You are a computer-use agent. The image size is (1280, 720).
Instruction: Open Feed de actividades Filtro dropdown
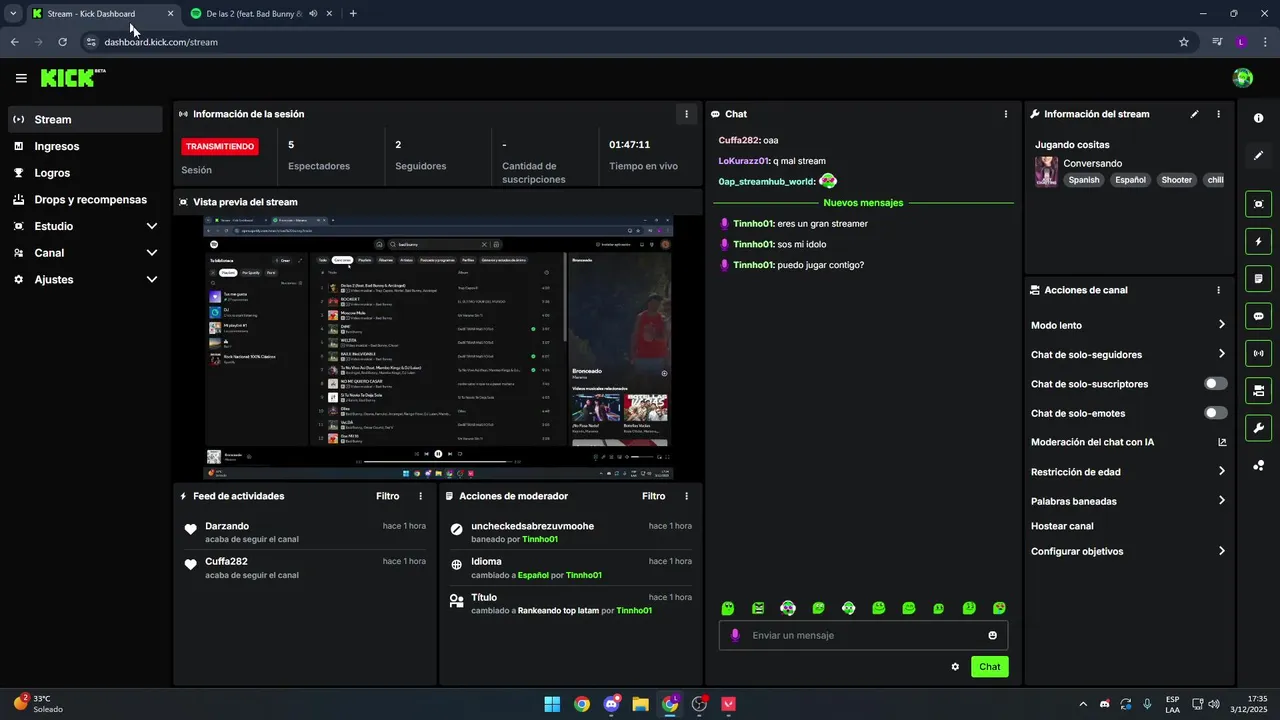coord(387,496)
